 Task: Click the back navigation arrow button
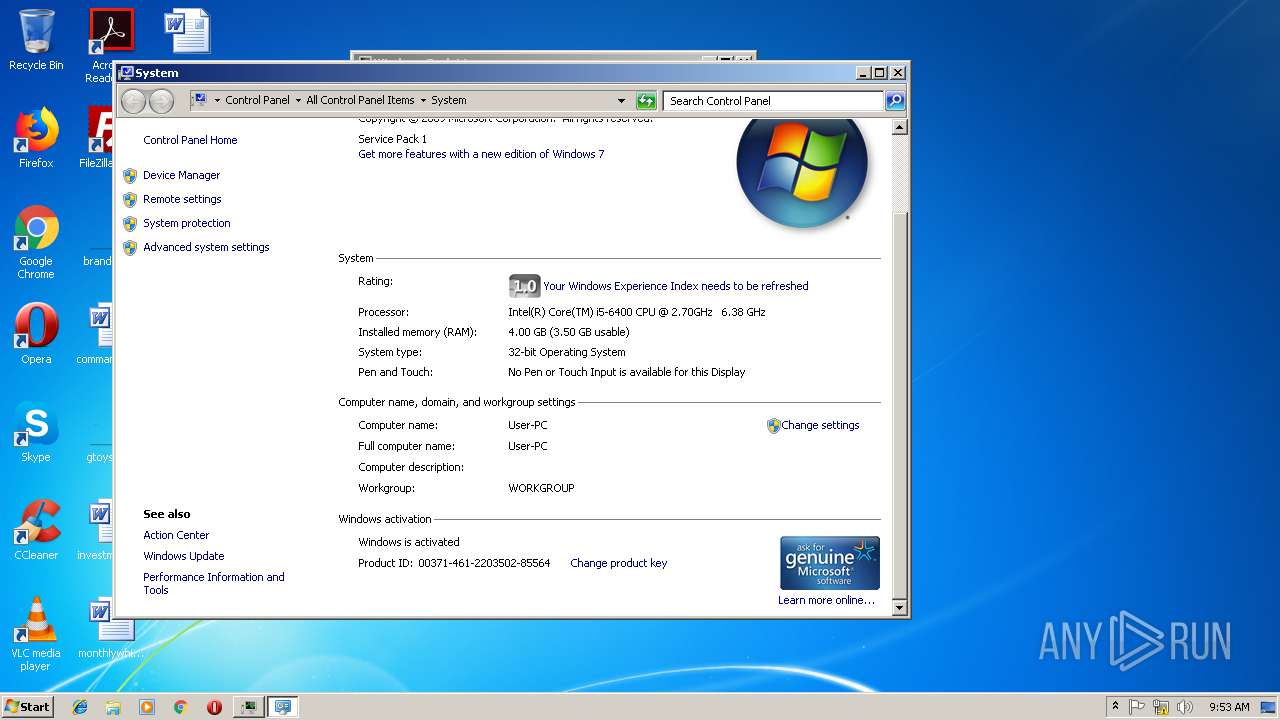[133, 100]
